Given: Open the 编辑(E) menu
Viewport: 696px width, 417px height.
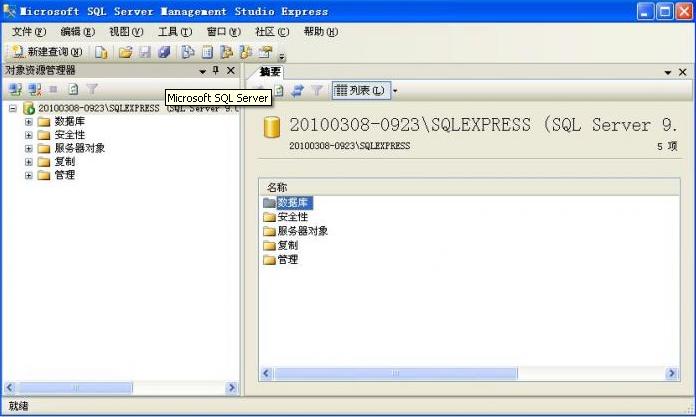Looking at the screenshot, I should click(x=78, y=32).
